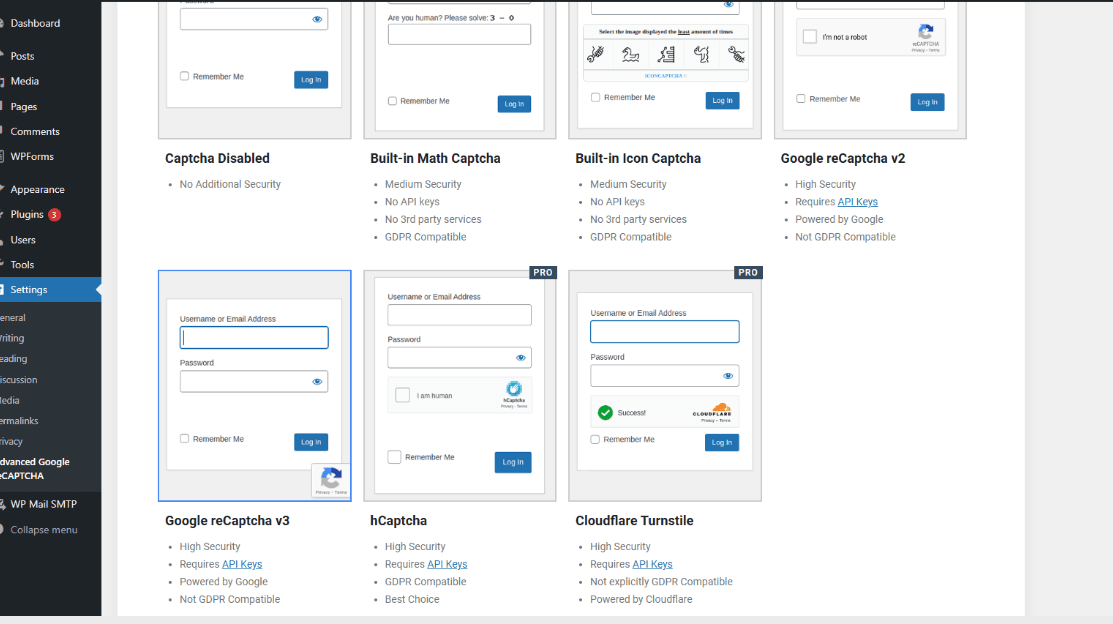
Task: Open the API Keys link under hCaptcha
Action: (x=447, y=563)
